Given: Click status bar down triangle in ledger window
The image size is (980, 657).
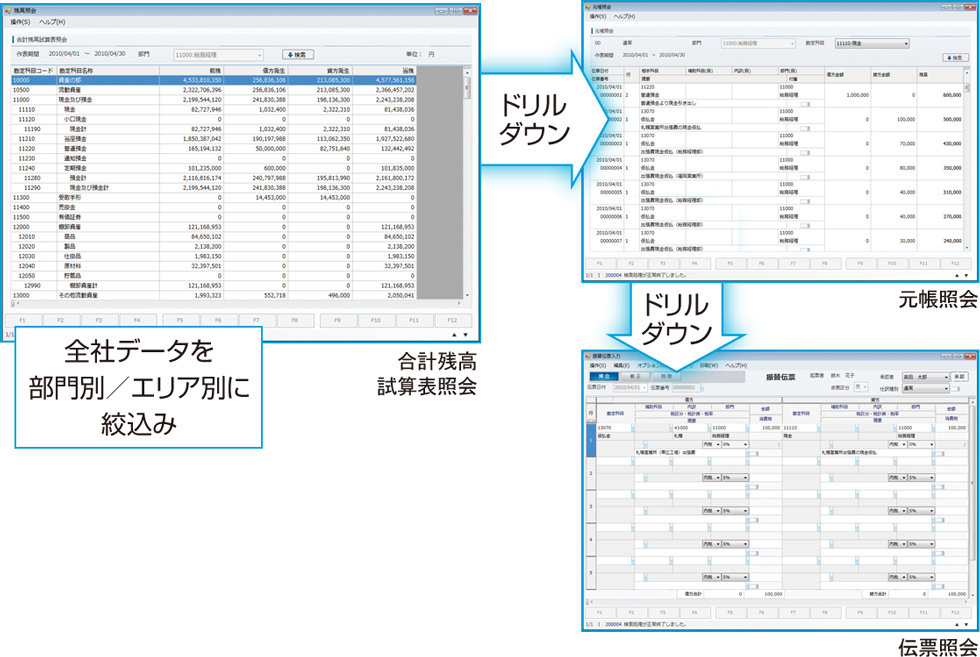Looking at the screenshot, I should [x=966, y=276].
